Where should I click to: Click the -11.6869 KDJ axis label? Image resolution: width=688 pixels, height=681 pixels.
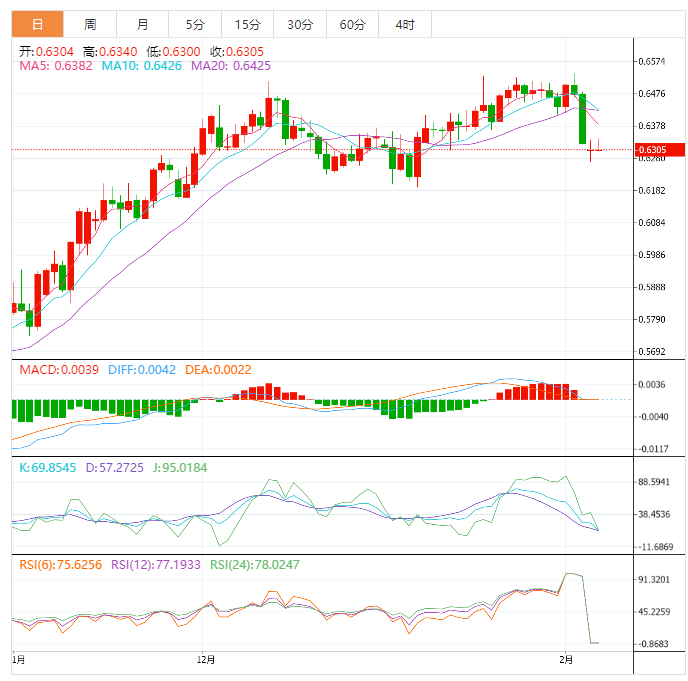654,547
